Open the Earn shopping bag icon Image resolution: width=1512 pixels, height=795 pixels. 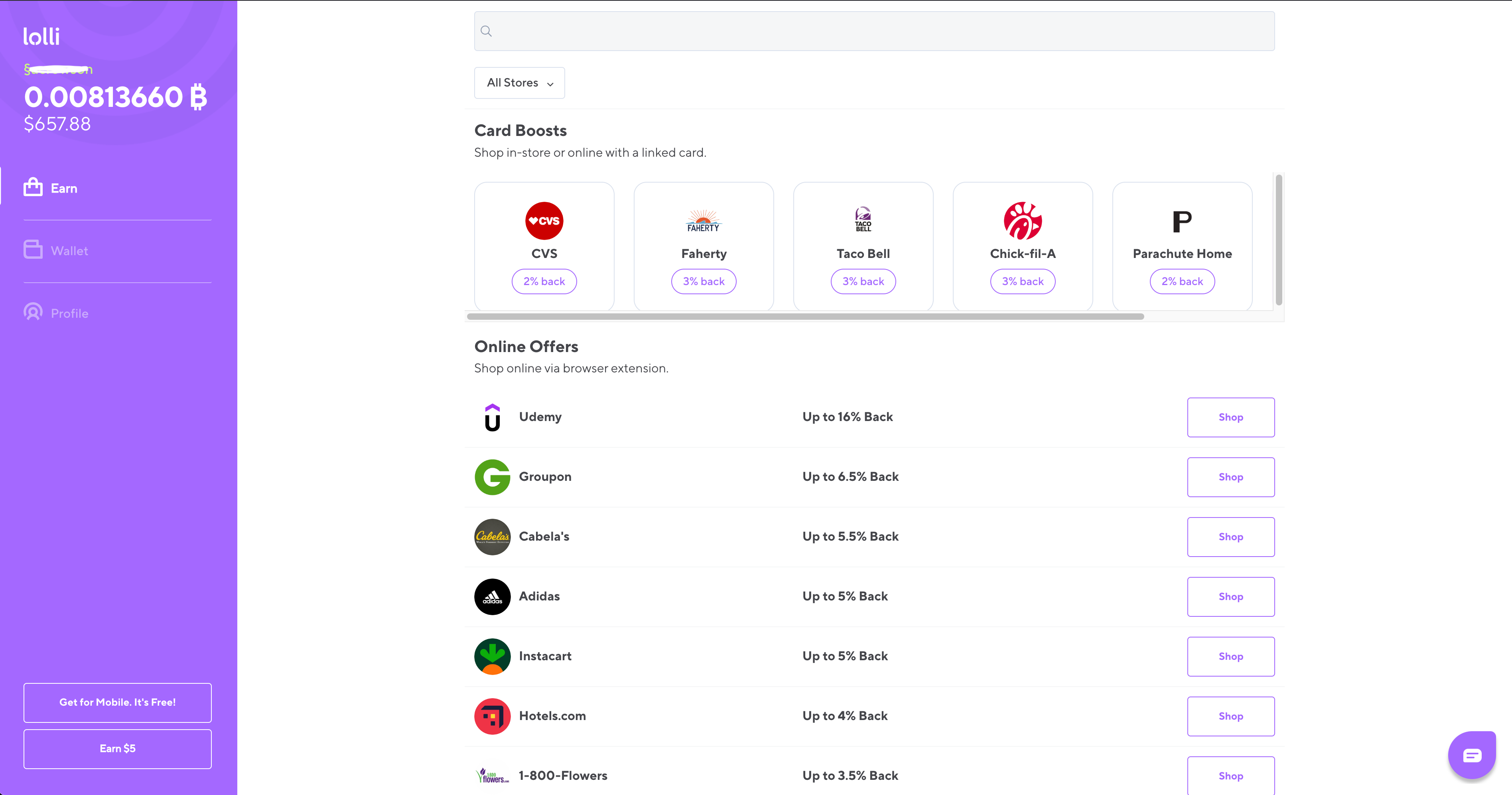coord(33,187)
